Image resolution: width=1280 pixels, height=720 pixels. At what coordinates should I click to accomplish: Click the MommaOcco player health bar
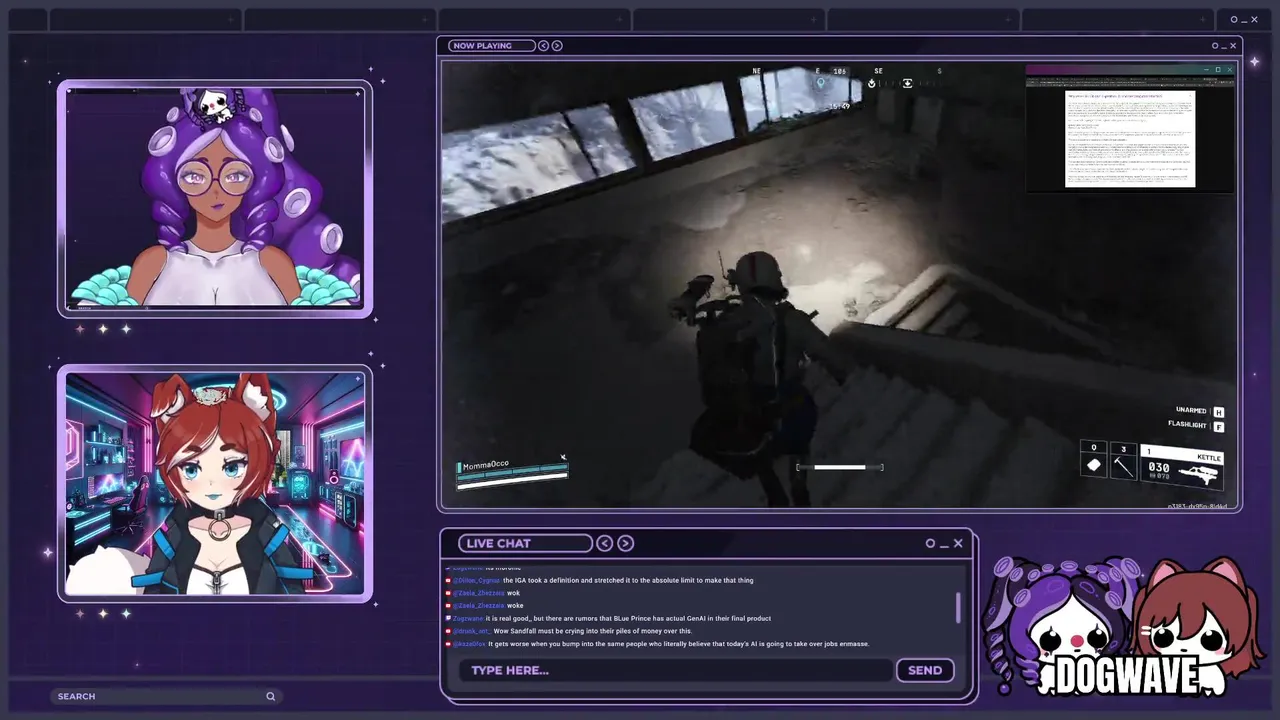(x=513, y=476)
